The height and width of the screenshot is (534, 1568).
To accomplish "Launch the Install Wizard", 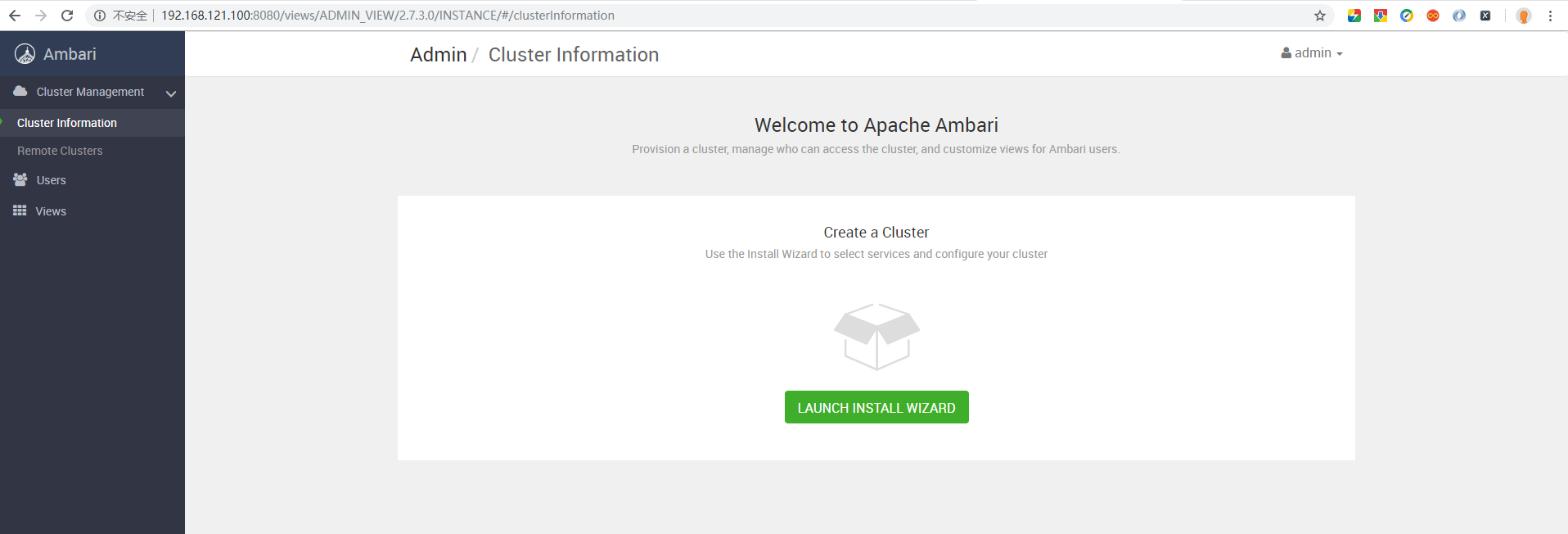I will point(876,407).
